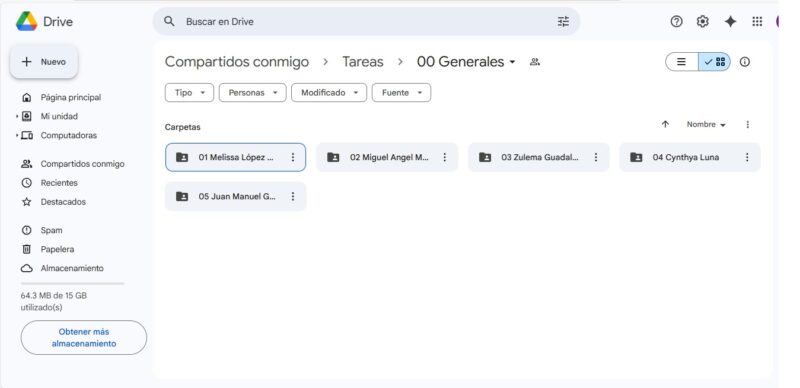Expand the Mi unidad tree arrow

coord(17,116)
